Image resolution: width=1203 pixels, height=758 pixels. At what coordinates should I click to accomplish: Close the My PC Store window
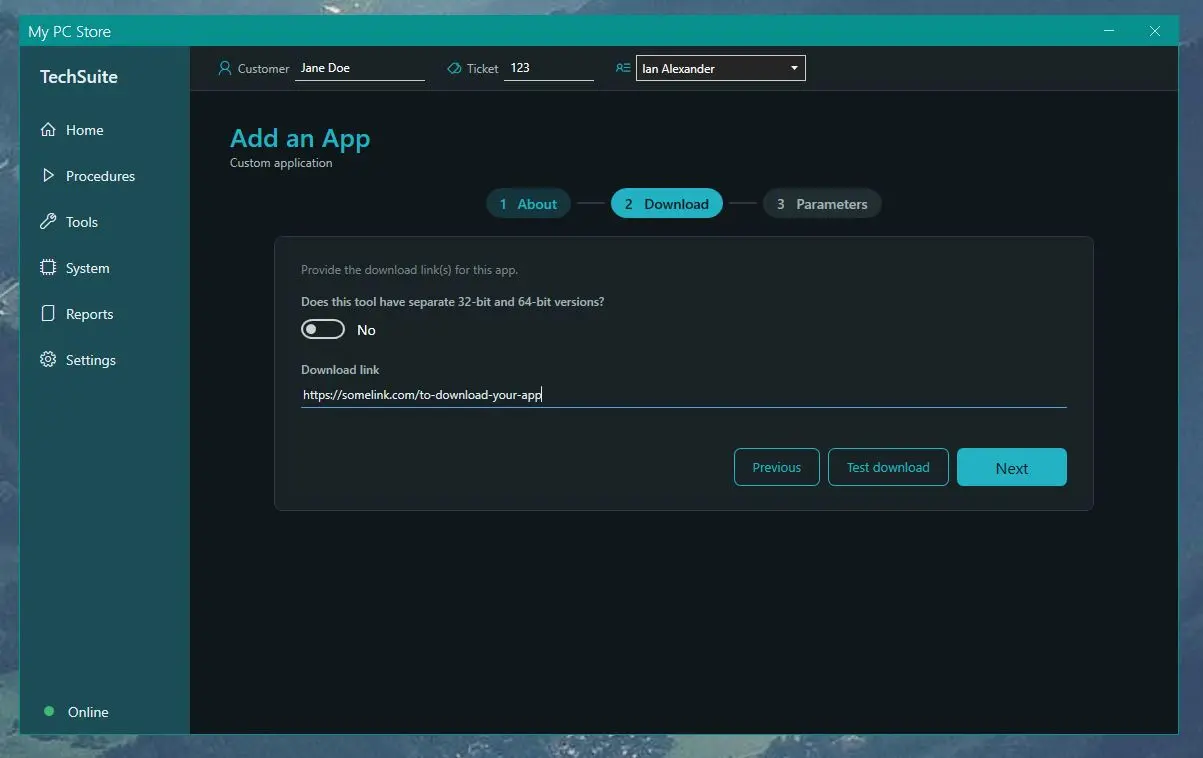coord(1155,31)
